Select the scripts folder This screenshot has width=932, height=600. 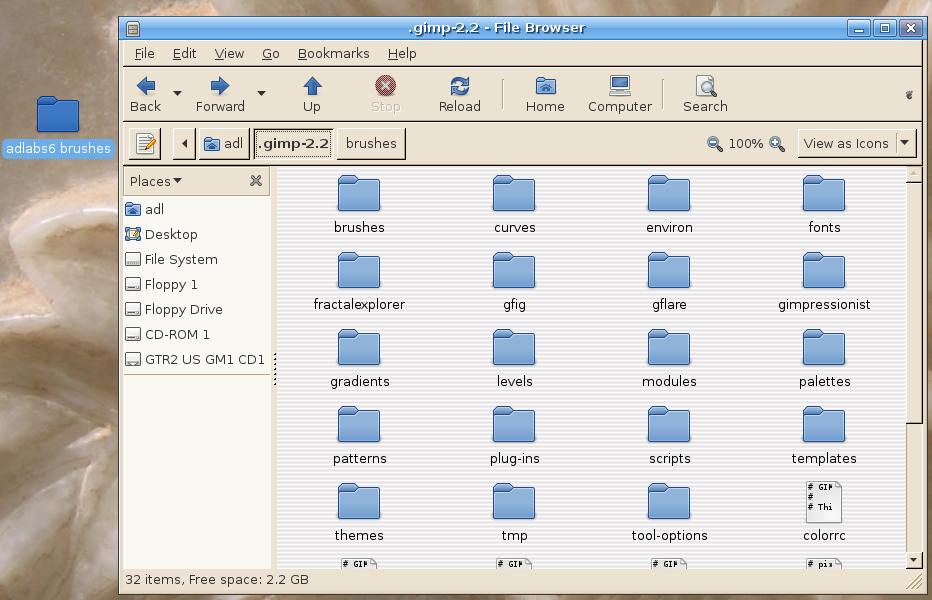669,435
